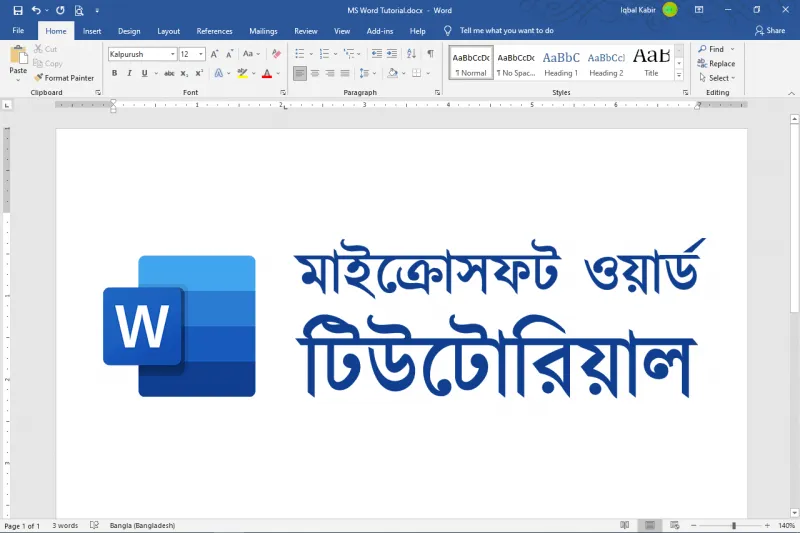Apply the Heading 1 style
This screenshot has width=800, height=533.
561,63
